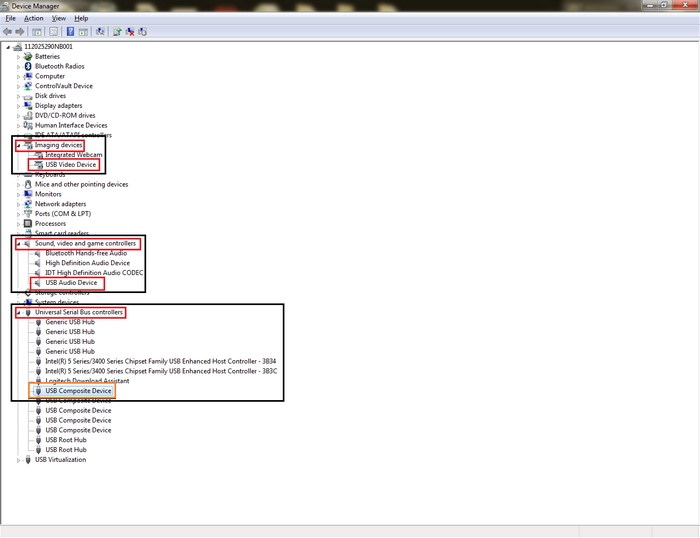Expand the USB Virtualization arrow

19,460
